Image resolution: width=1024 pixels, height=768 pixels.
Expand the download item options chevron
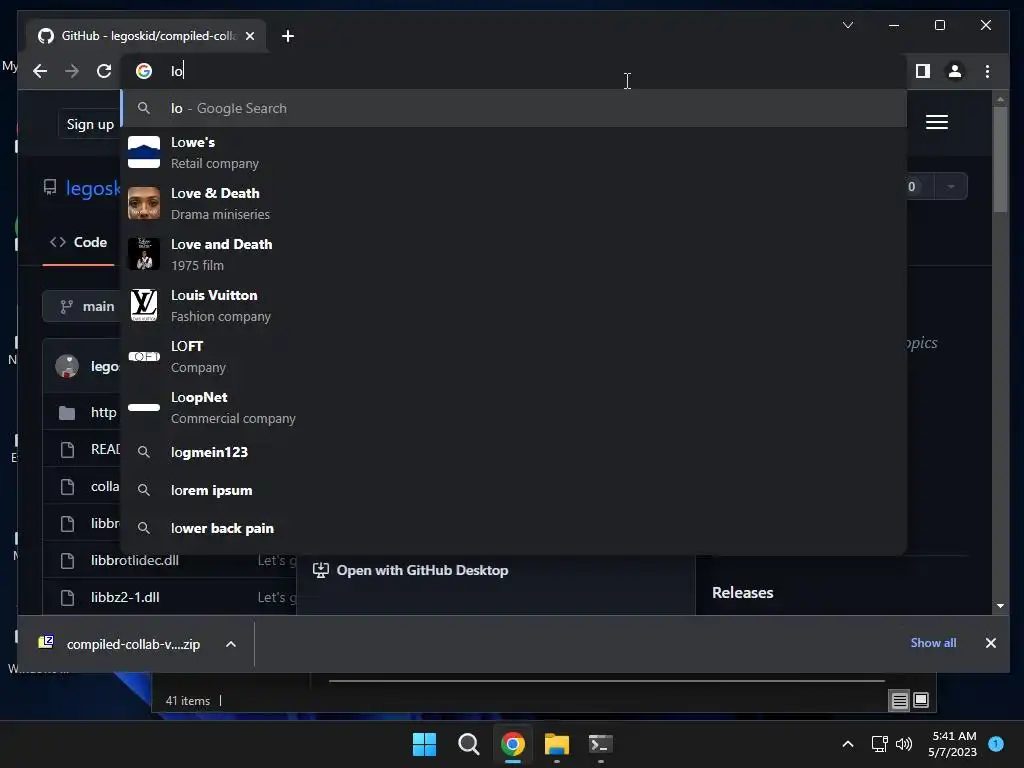click(231, 644)
